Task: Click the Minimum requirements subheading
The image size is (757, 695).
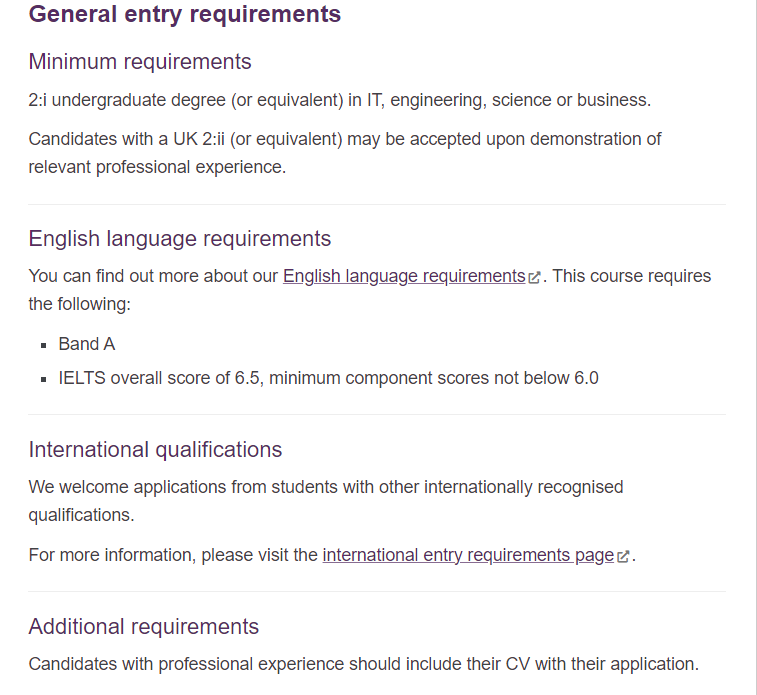Action: (140, 62)
